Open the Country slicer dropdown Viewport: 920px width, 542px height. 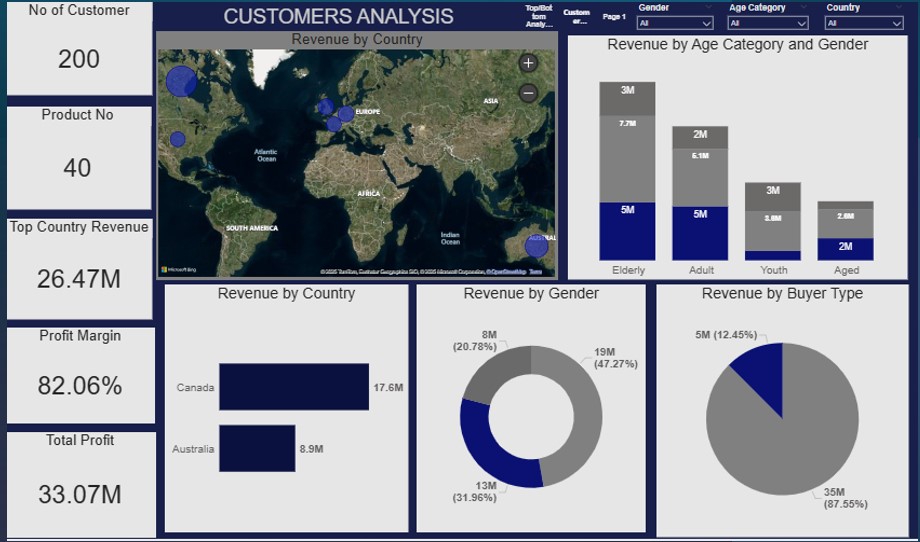point(864,23)
